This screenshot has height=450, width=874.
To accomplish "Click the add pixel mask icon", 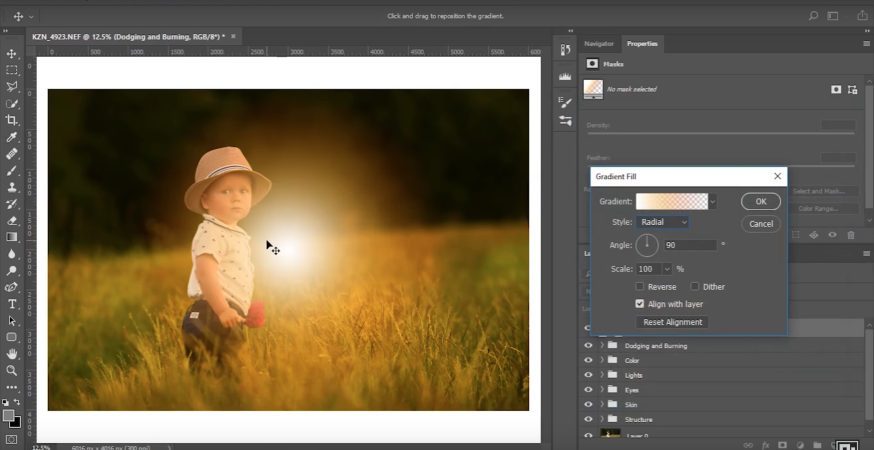I will [836, 89].
